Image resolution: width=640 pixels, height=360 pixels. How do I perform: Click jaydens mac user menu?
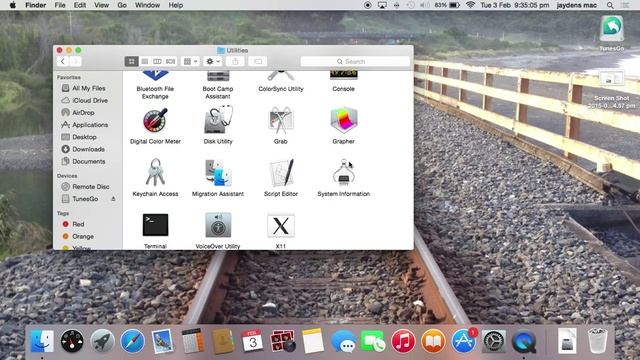click(x=577, y=5)
